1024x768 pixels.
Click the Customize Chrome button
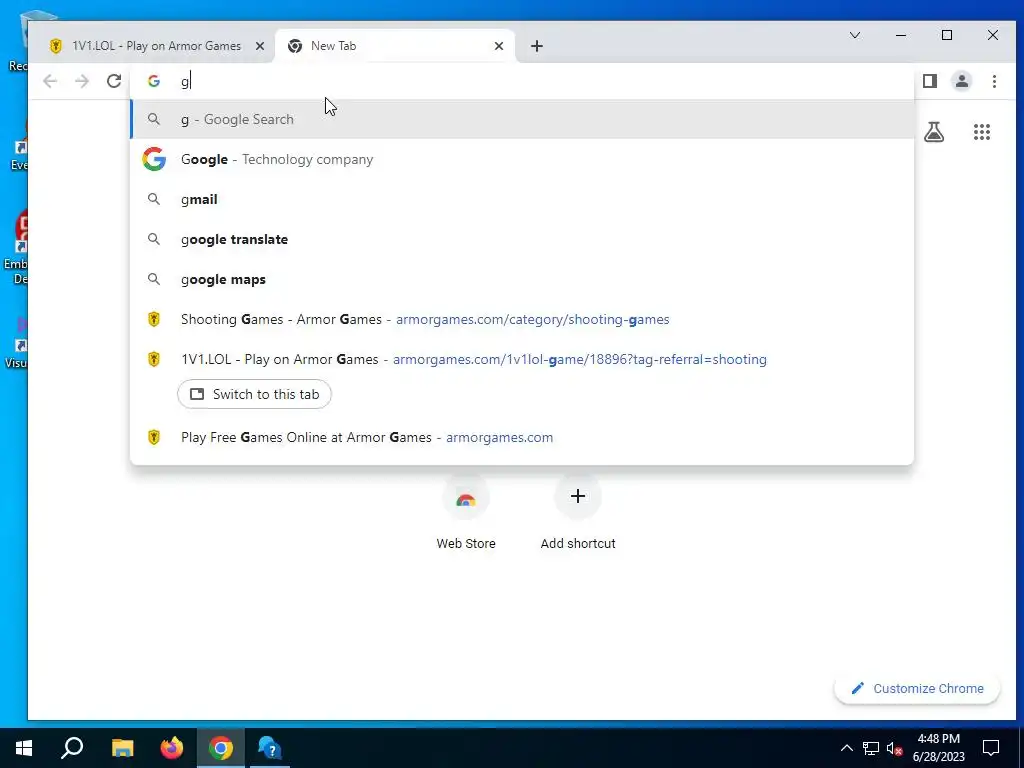[917, 688]
